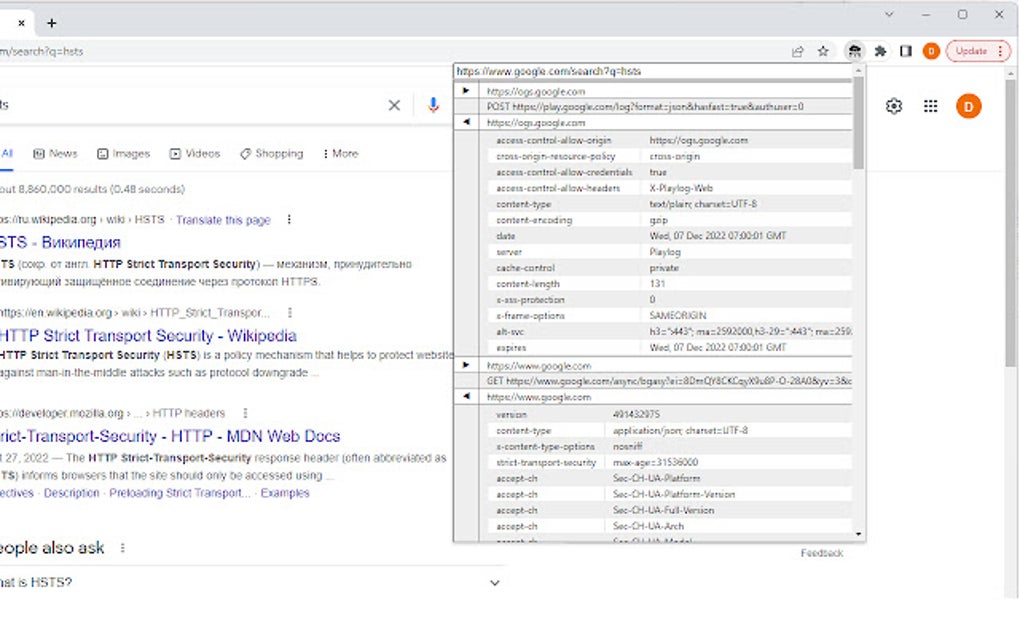Select the X-Playlog-Web header value
This screenshot has width=1020, height=638.
(x=680, y=188)
